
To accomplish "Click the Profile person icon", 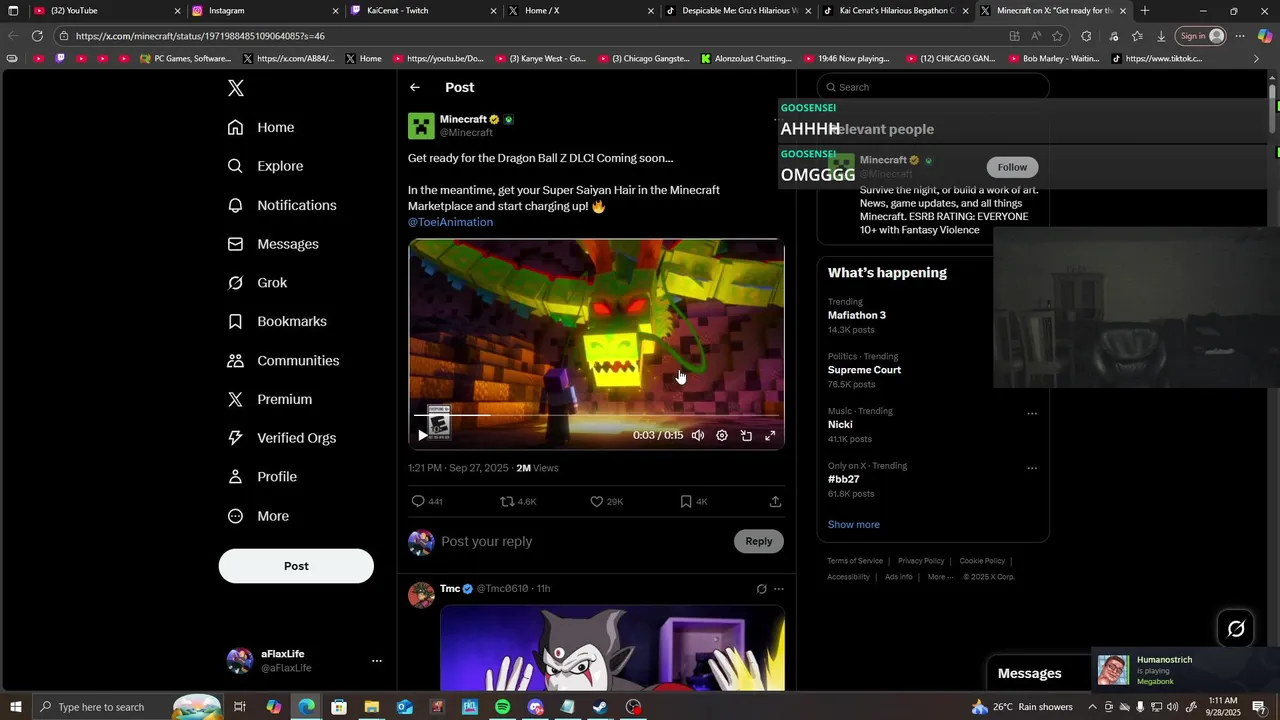I will tap(235, 477).
